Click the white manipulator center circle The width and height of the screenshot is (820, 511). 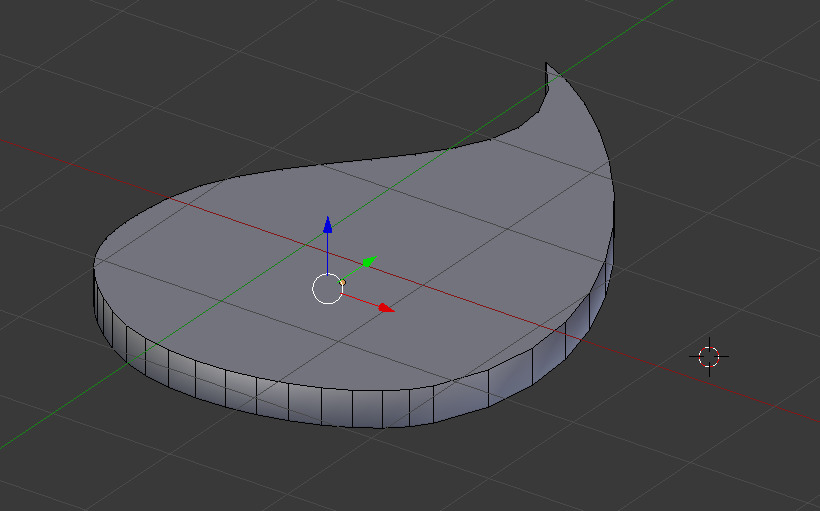(x=327, y=288)
